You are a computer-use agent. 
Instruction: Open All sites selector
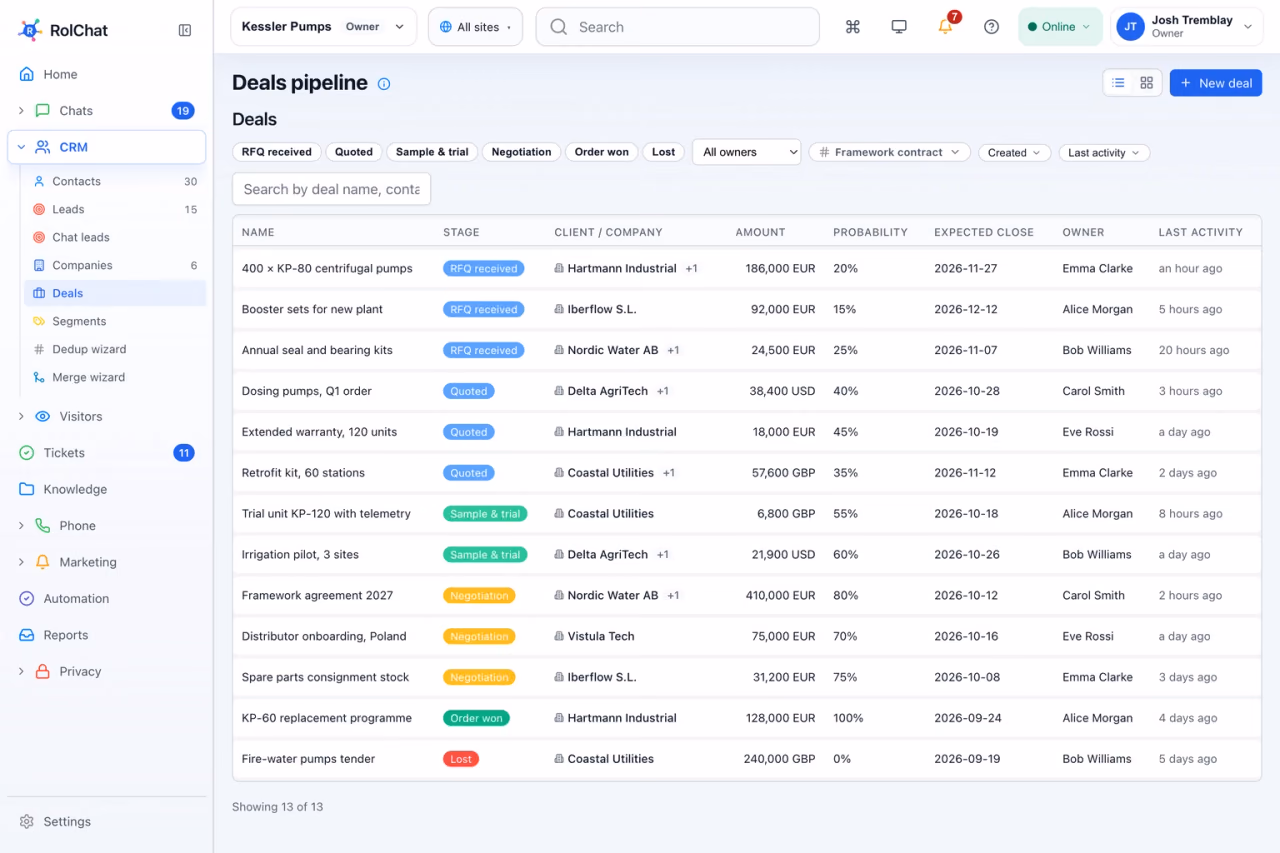click(x=475, y=27)
